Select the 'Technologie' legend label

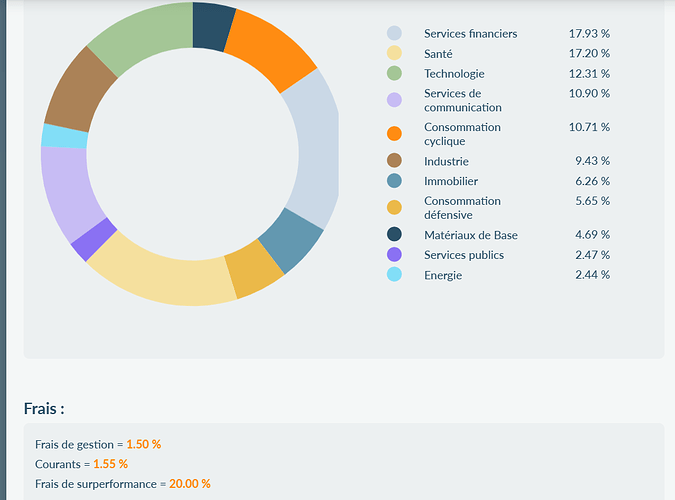(x=454, y=74)
